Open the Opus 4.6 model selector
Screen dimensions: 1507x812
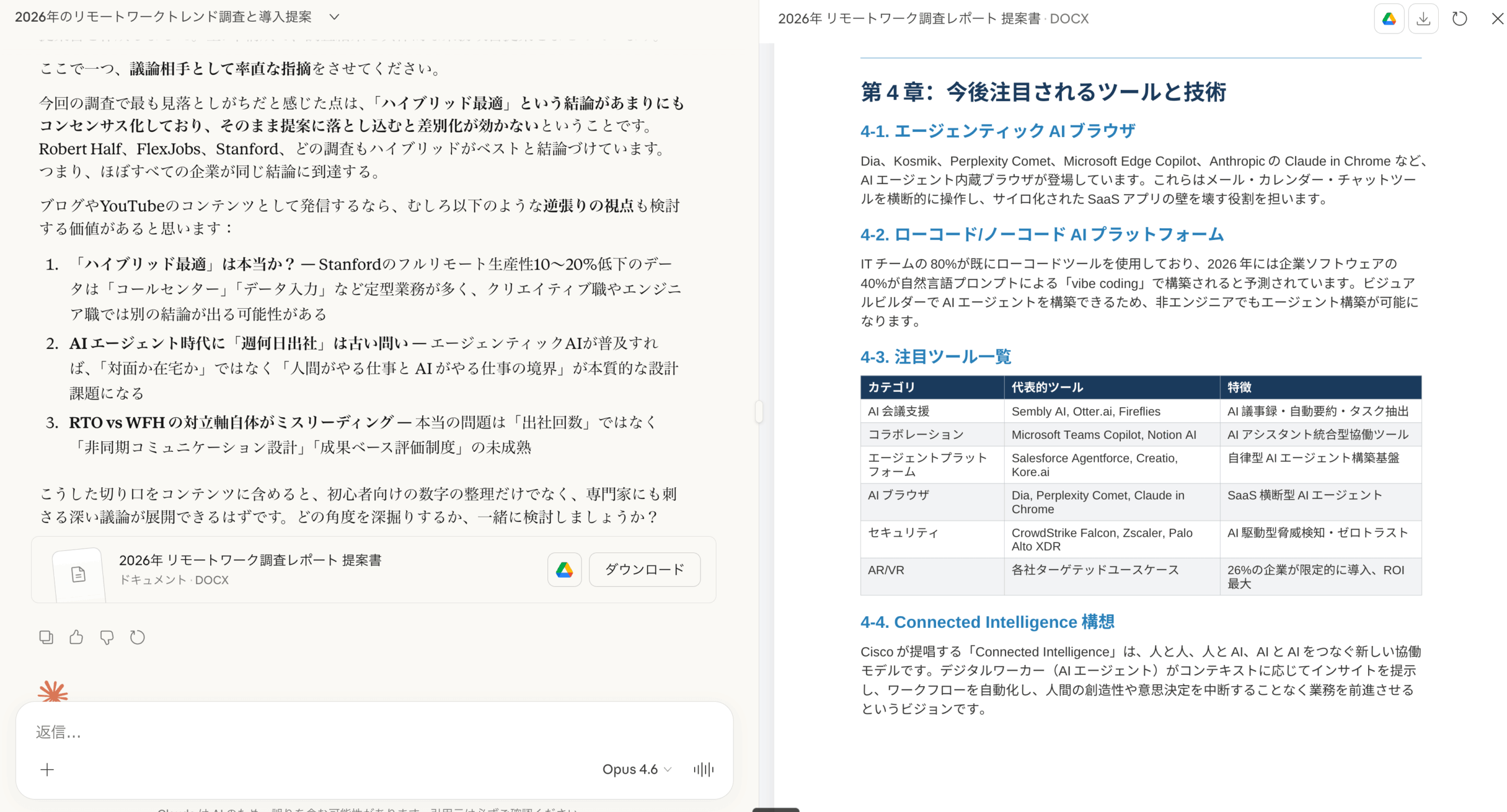click(x=636, y=769)
